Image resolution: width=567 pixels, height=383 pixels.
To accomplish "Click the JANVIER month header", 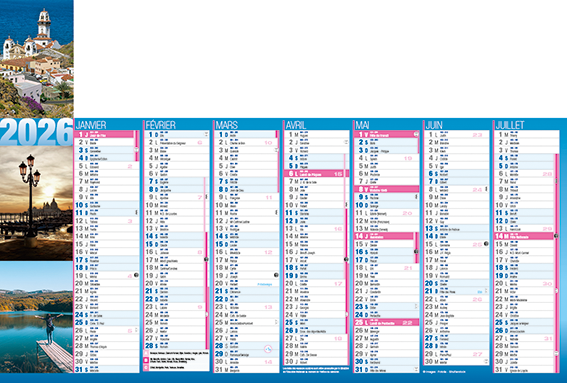I will pos(91,125).
